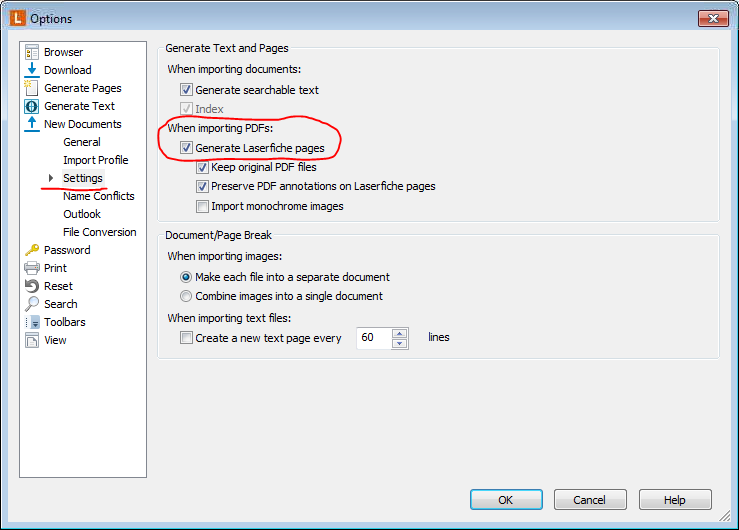Select Generate Pages in the options tree
The height and width of the screenshot is (530, 739).
click(x=83, y=88)
